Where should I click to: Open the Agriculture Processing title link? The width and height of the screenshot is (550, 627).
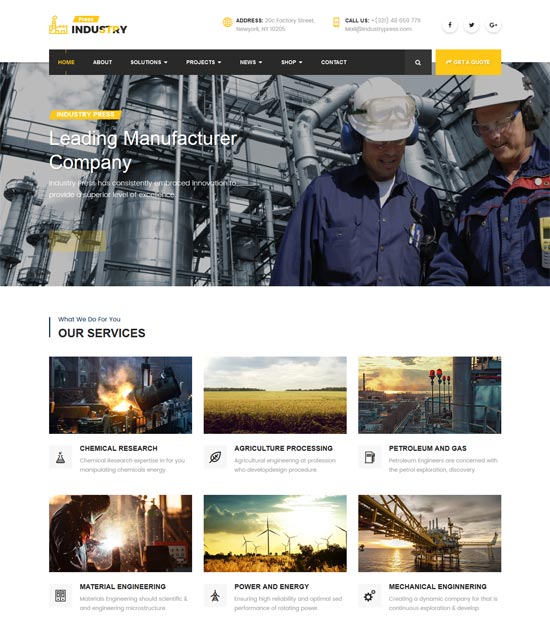pyautogui.click(x=283, y=448)
